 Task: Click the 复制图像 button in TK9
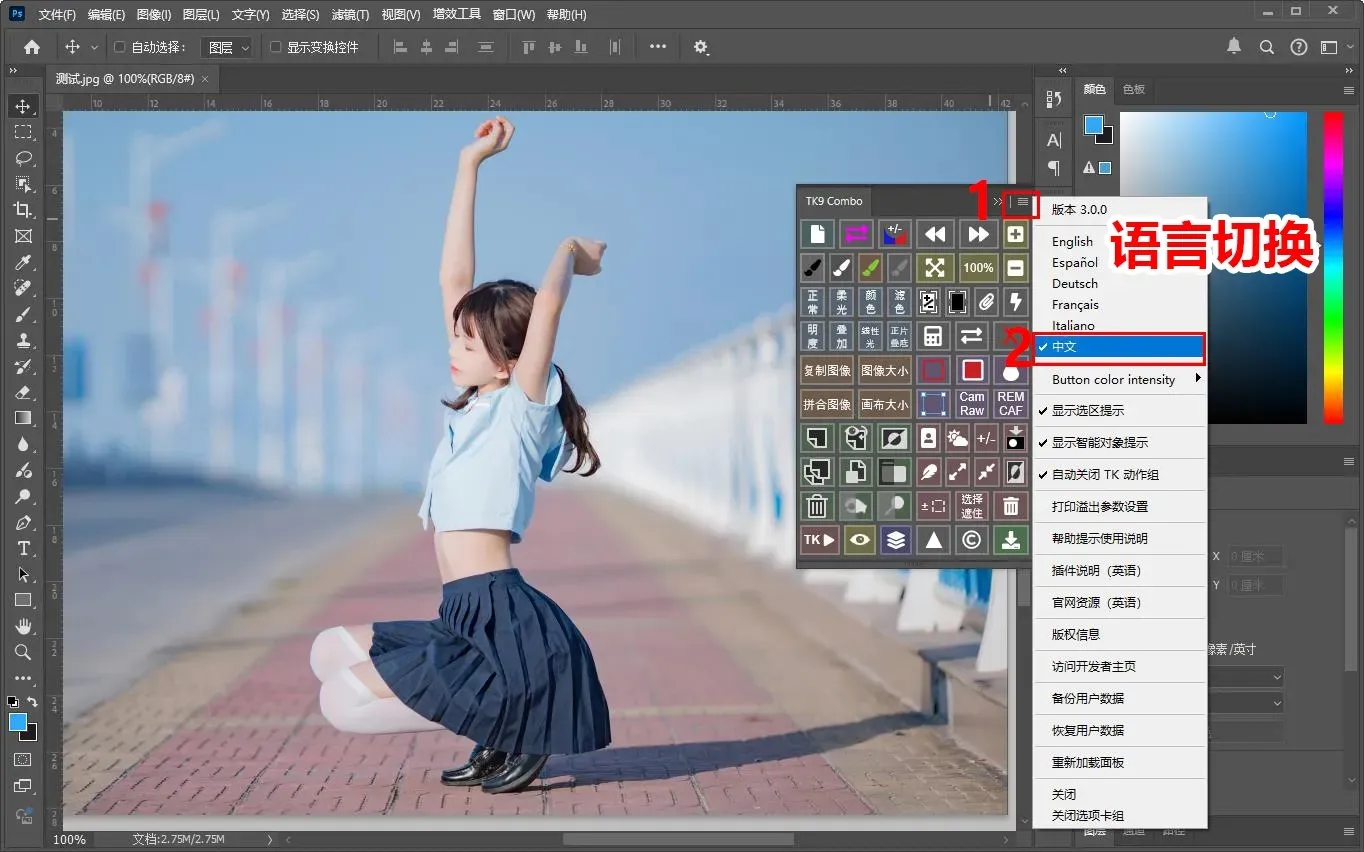pyautogui.click(x=826, y=370)
